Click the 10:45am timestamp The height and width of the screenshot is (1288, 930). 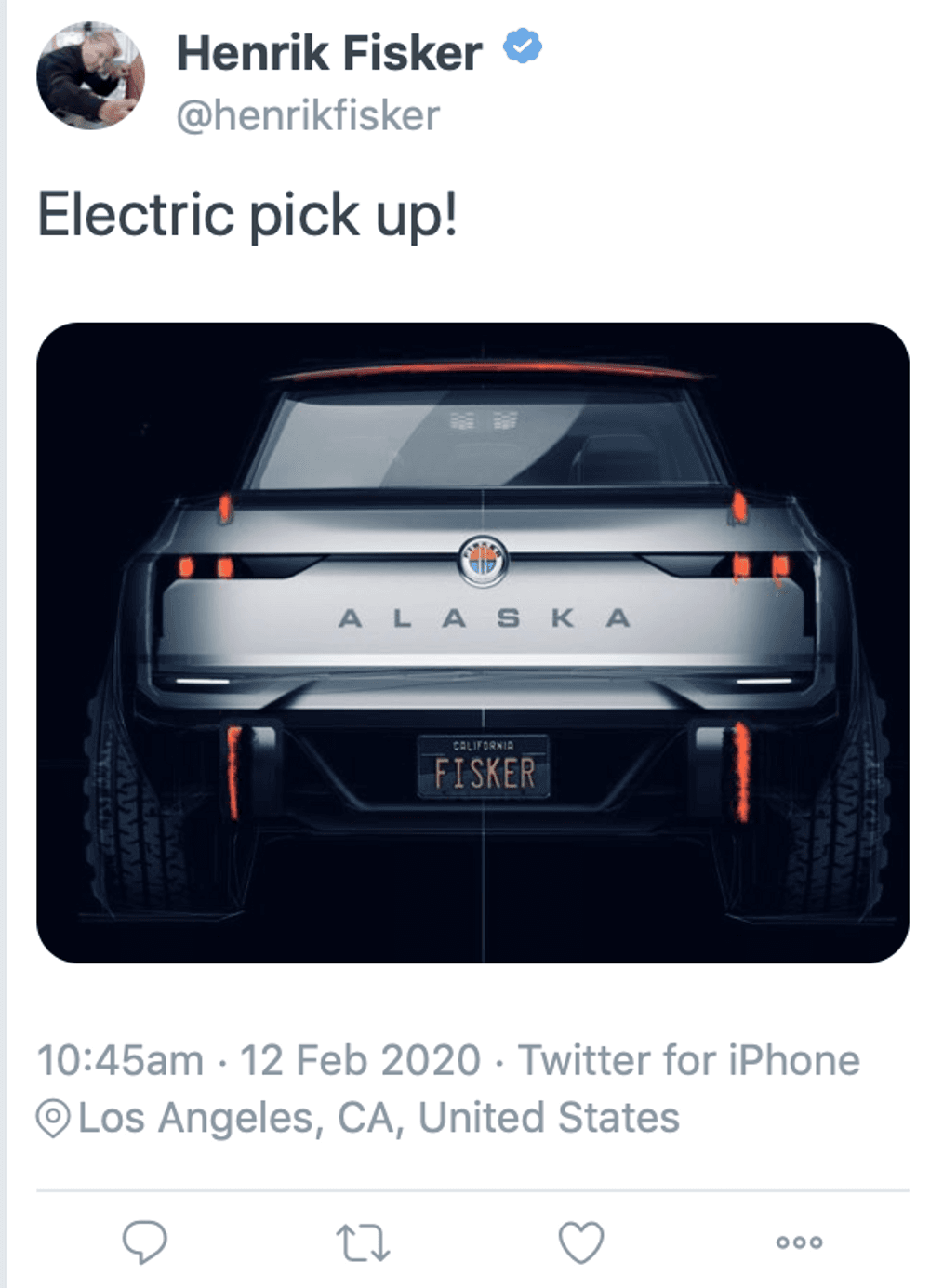coord(120,1061)
